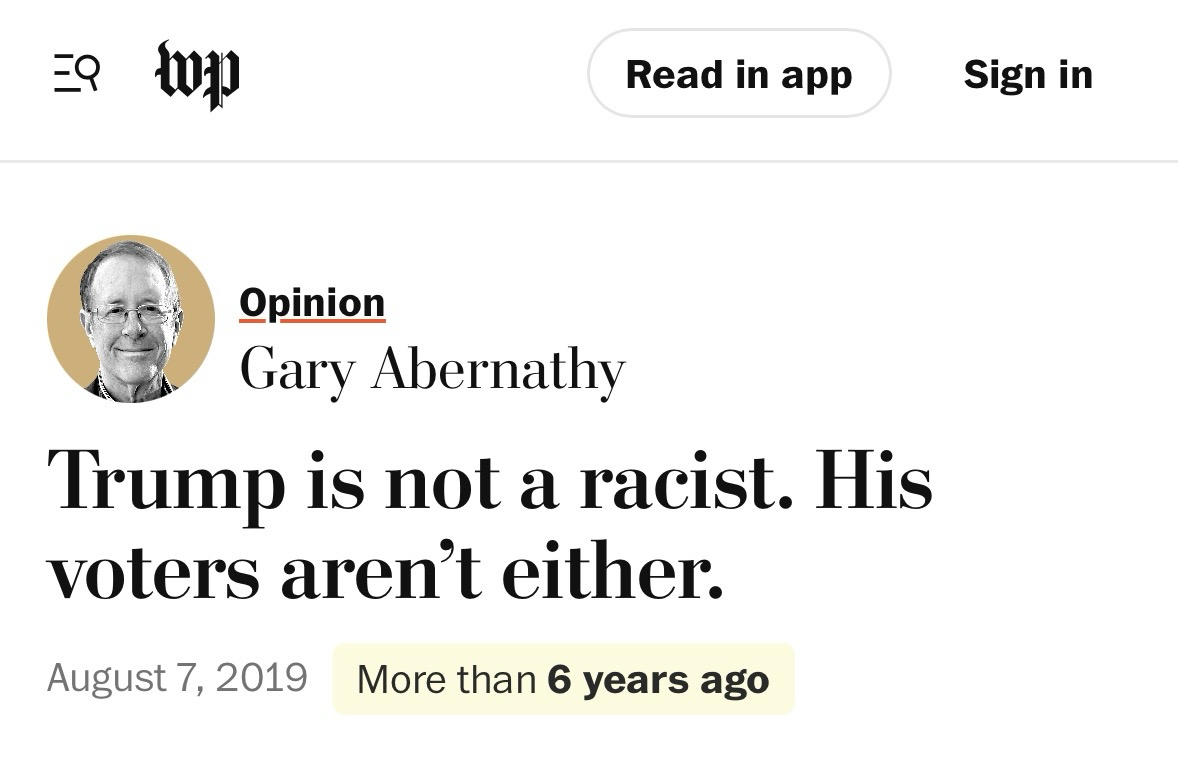Click the magnifying glass in the menu icon

[x=87, y=72]
